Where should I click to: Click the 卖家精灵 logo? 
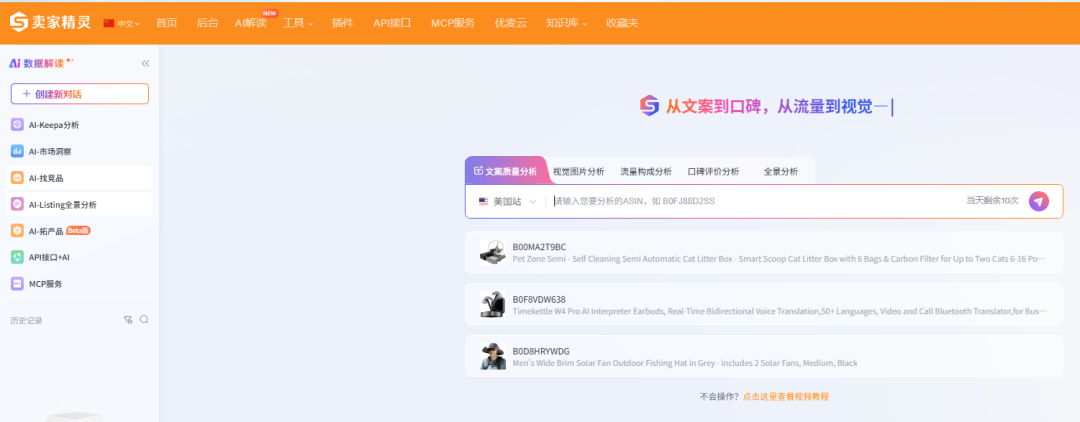pyautogui.click(x=50, y=22)
